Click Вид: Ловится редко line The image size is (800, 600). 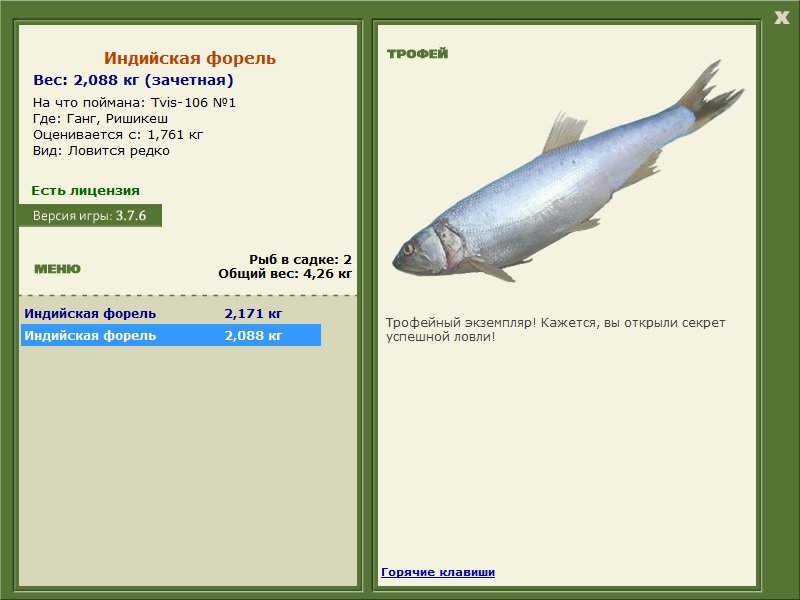tap(101, 151)
